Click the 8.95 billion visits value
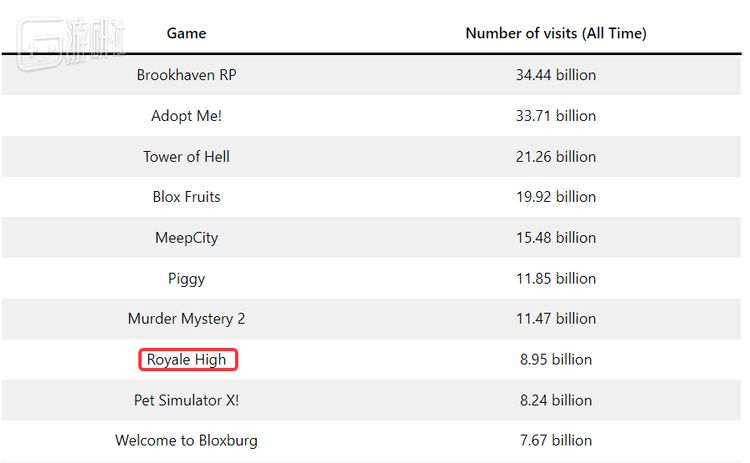The height and width of the screenshot is (463, 750). 556,360
